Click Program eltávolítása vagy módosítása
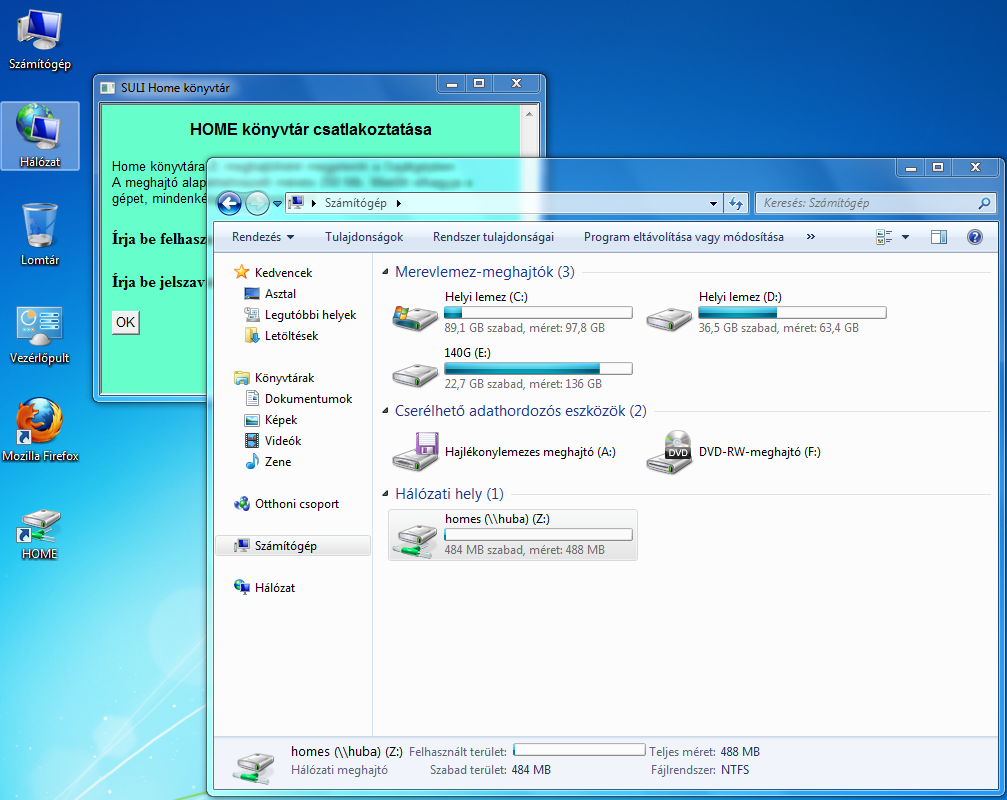This screenshot has height=800, width=1007. coord(683,237)
